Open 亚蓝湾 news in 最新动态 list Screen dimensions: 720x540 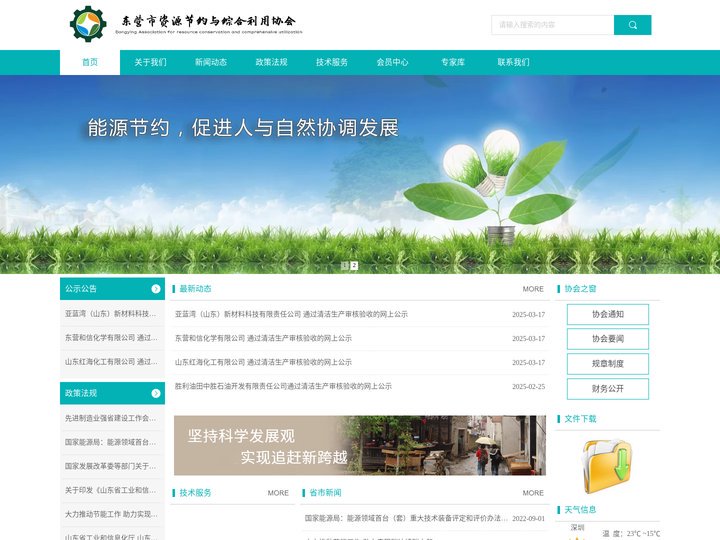coord(291,314)
